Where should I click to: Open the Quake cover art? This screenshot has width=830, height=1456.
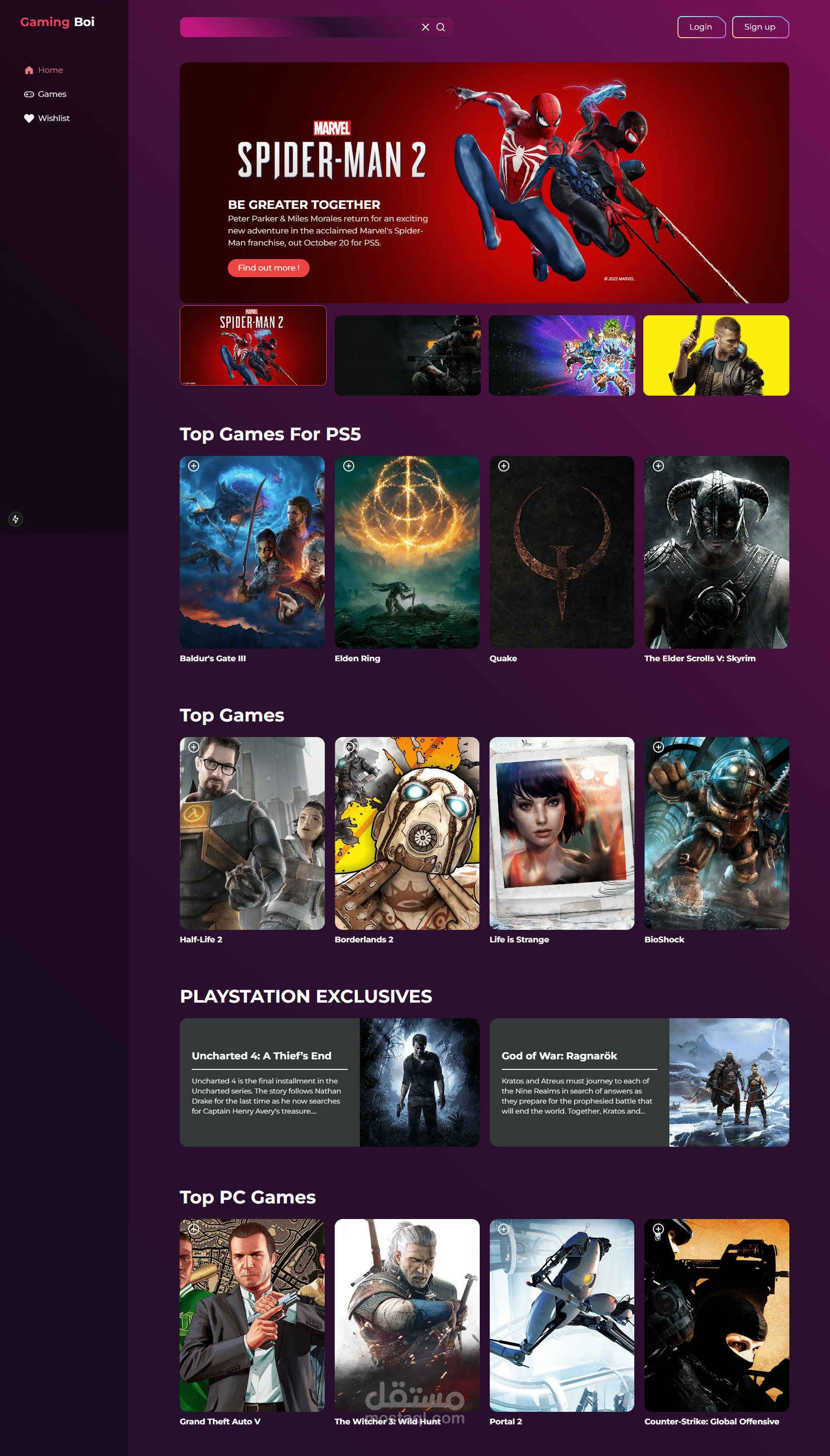click(x=562, y=552)
